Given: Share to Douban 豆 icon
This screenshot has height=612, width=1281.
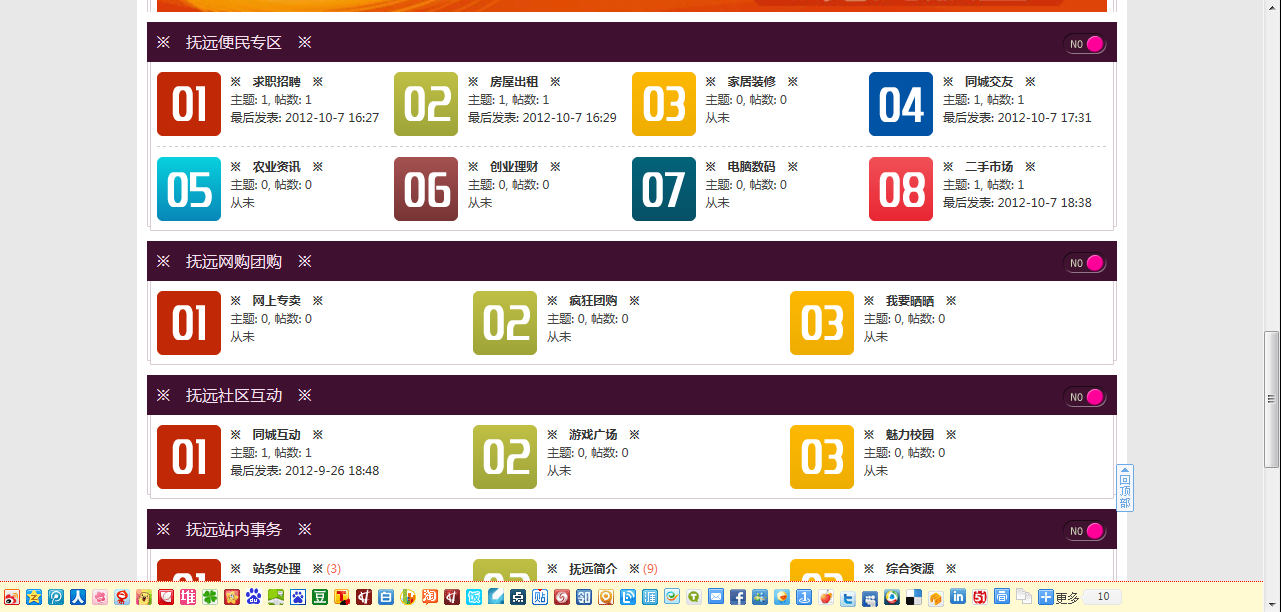Looking at the screenshot, I should (320, 597).
